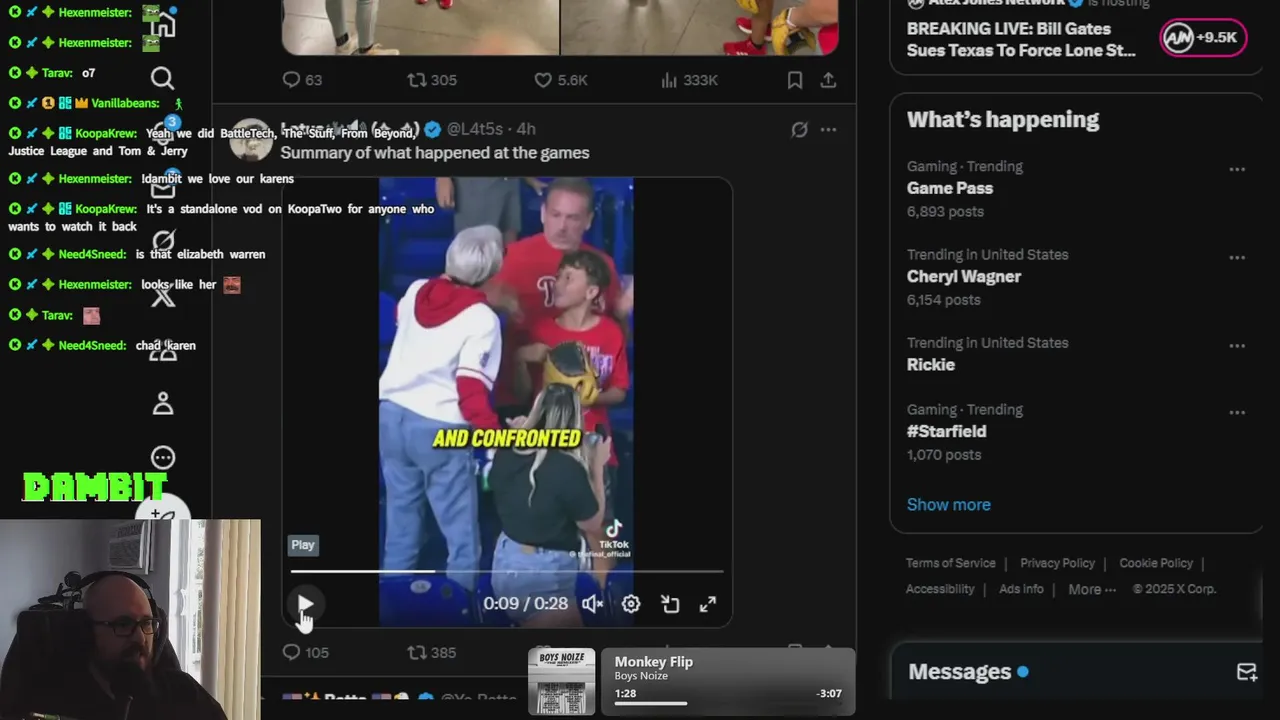Open Ads info footer link
This screenshot has height=720, width=1280.
1021,589
